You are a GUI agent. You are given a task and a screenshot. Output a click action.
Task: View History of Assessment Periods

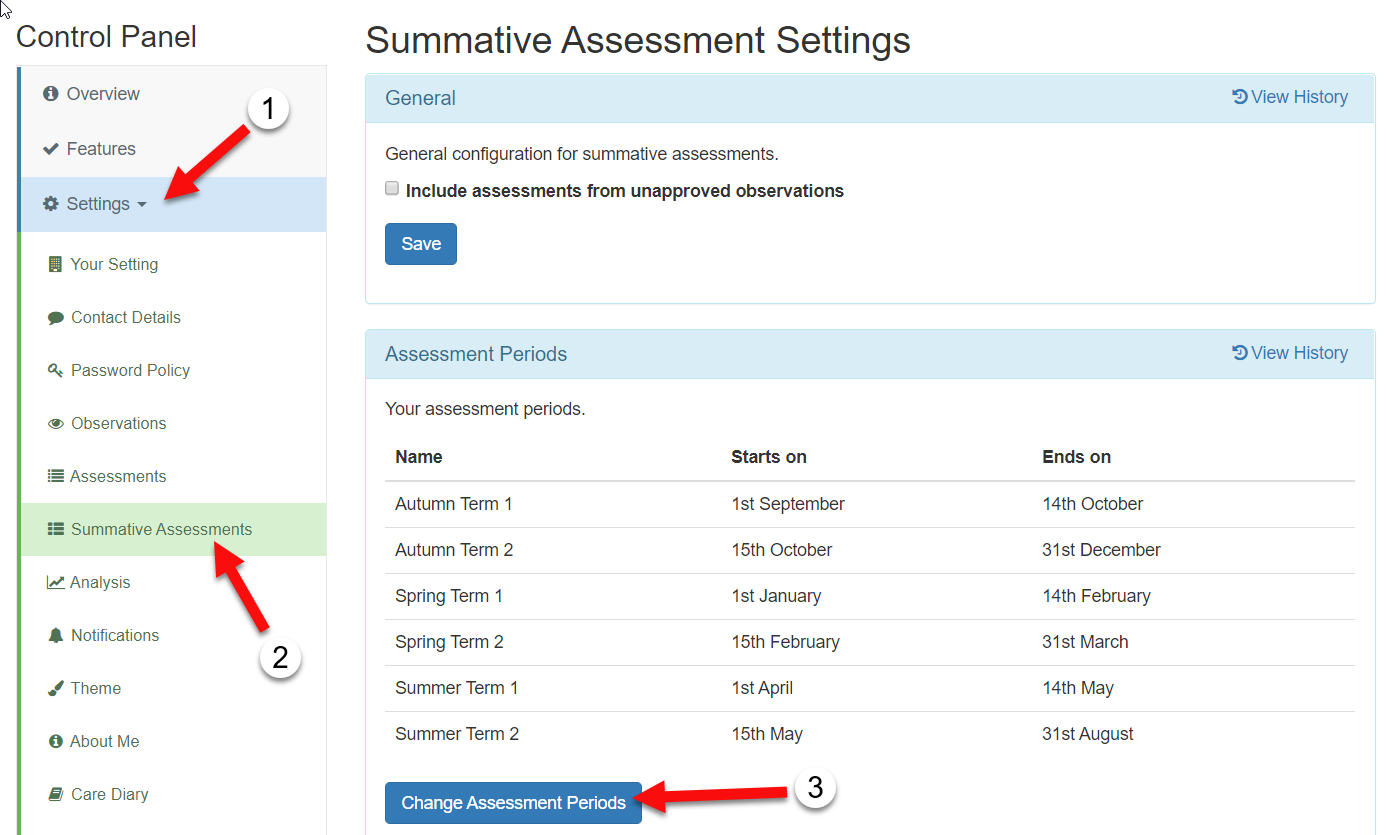click(1290, 353)
